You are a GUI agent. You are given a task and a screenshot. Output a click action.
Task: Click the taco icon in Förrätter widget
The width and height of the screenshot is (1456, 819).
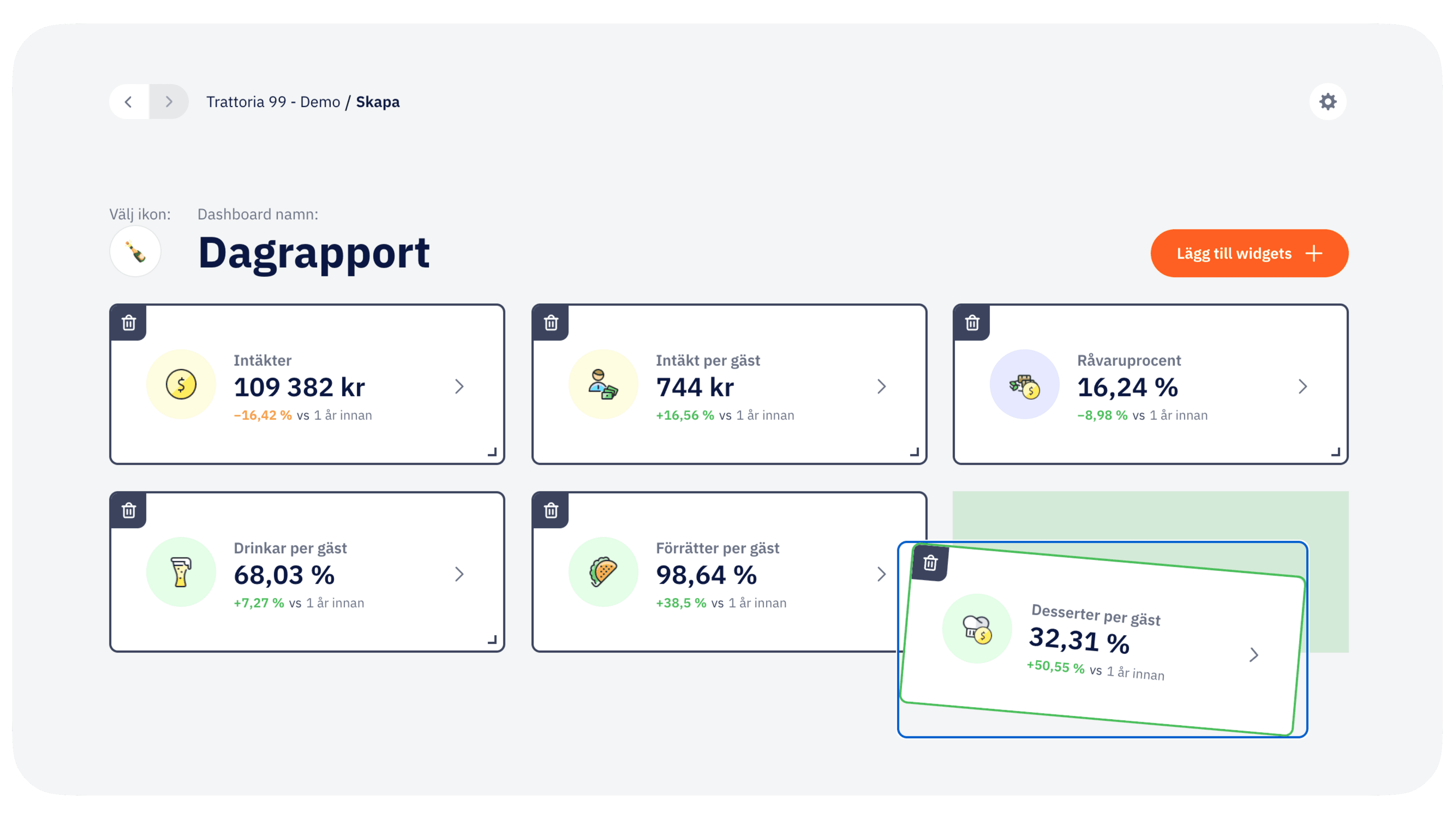click(603, 572)
